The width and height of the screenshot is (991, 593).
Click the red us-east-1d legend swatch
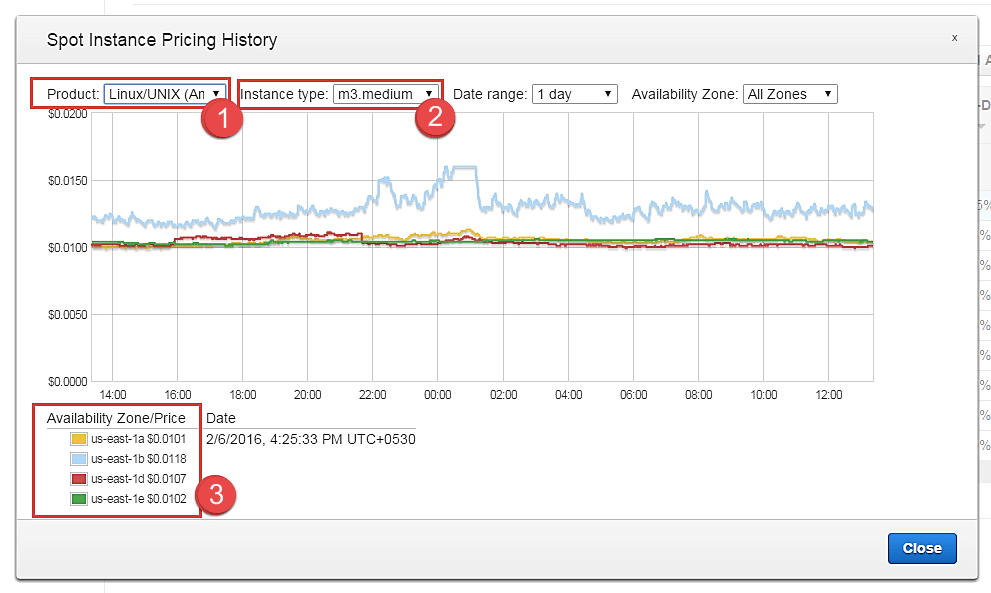(x=78, y=479)
